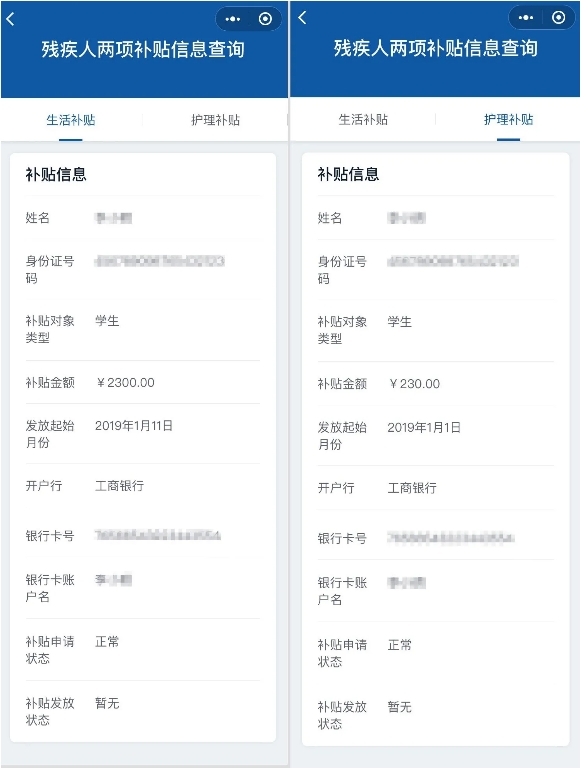581x768 pixels.
Task: Click the blurred ID number on left screen
Action: tap(160, 261)
